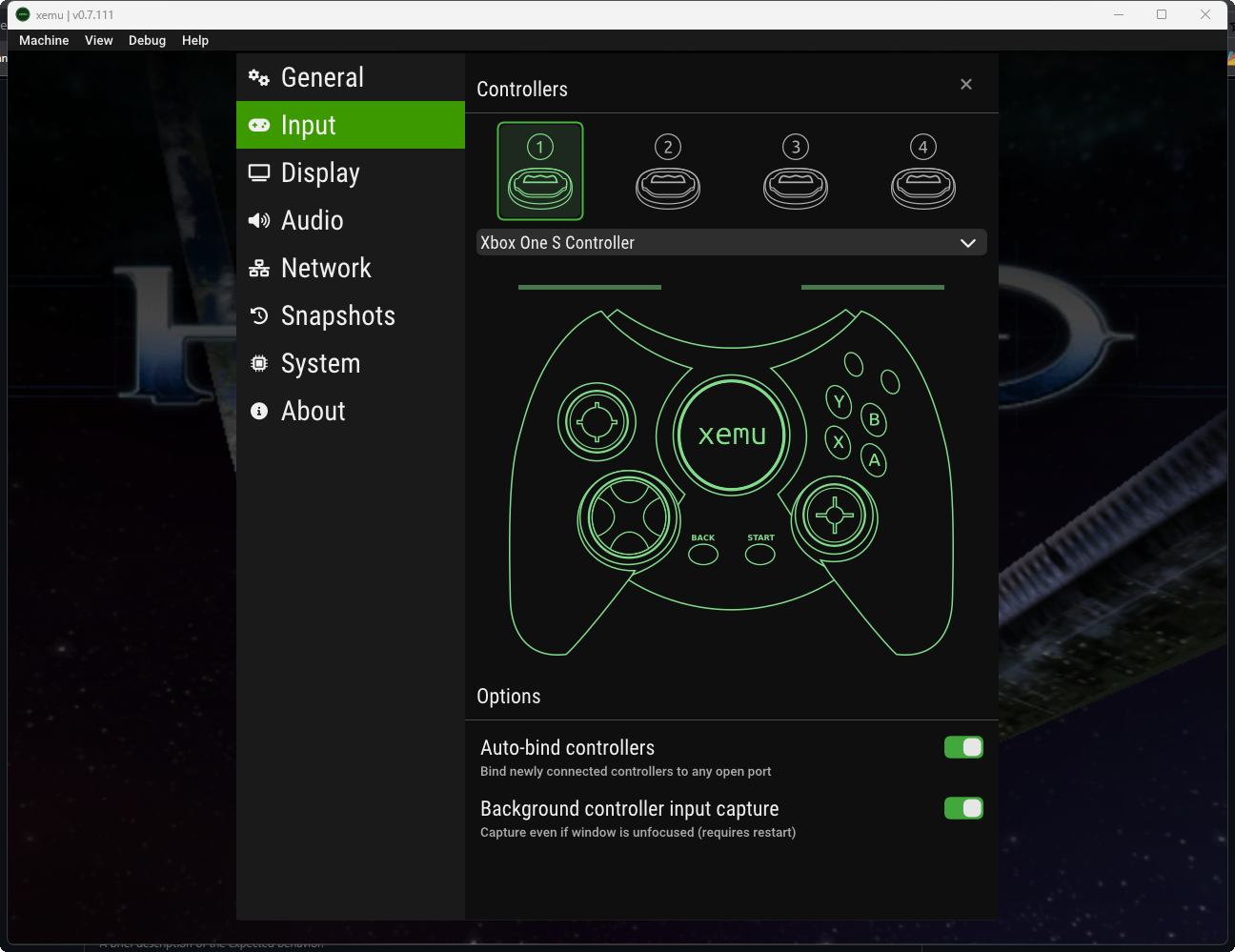This screenshot has width=1235, height=952.
Task: Disable Auto-bind controllers
Action: tap(963, 747)
